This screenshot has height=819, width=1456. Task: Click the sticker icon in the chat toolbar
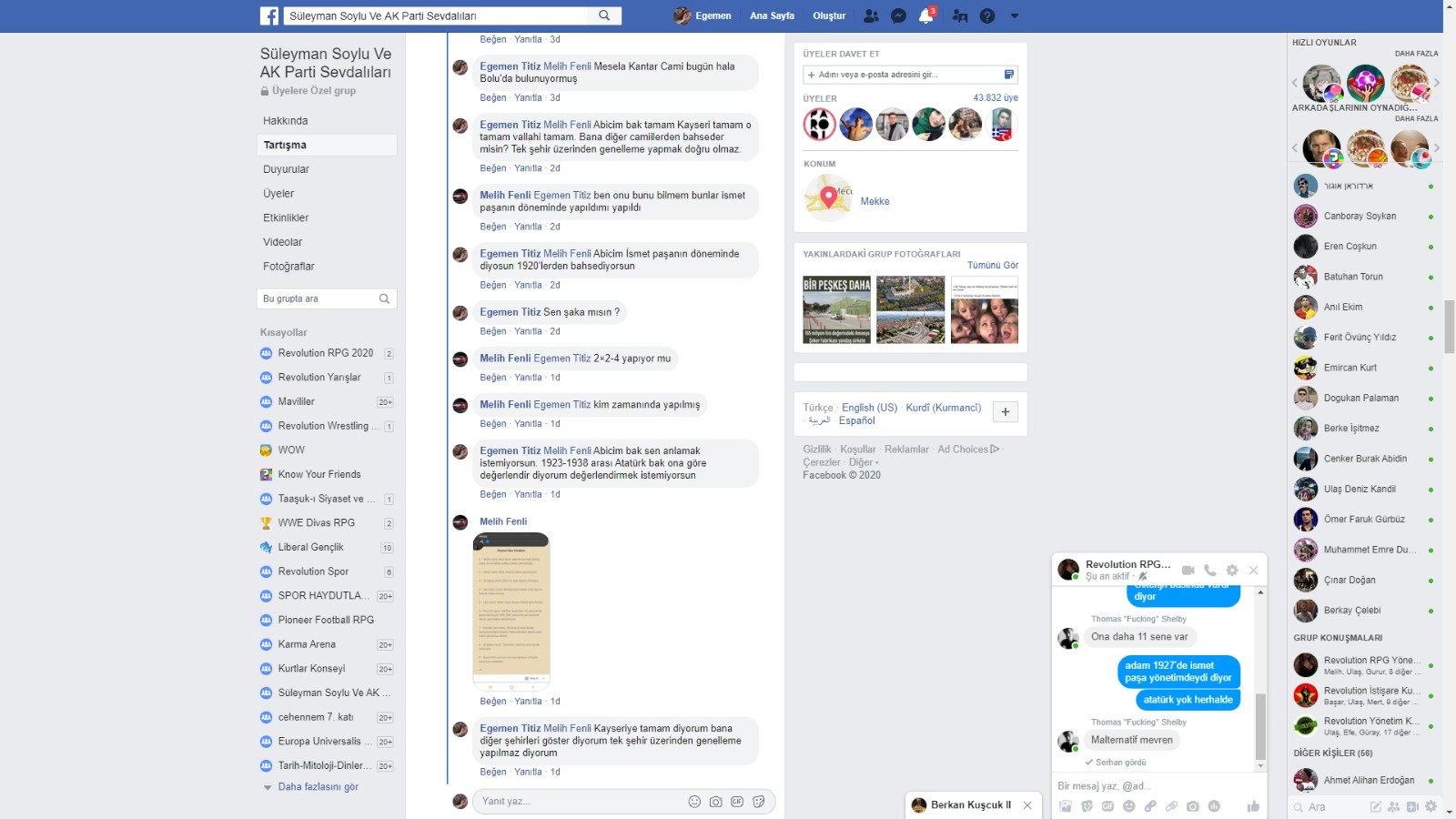pyautogui.click(x=1087, y=806)
